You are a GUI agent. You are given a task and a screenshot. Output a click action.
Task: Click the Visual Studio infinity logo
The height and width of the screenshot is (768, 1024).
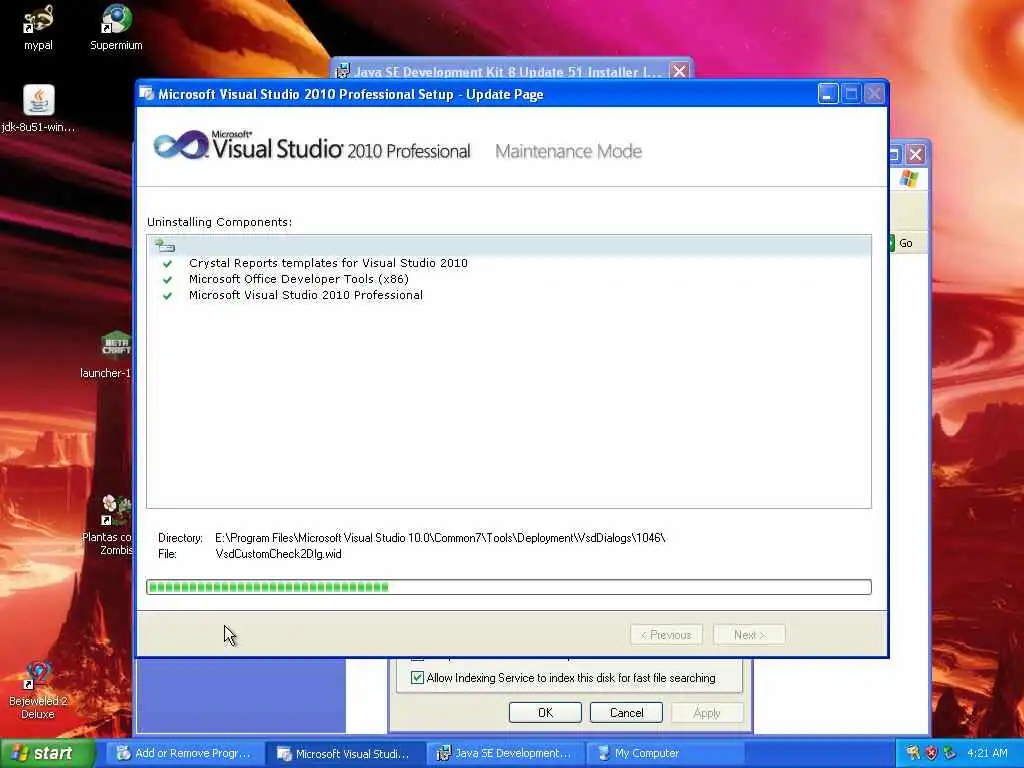[x=181, y=145]
